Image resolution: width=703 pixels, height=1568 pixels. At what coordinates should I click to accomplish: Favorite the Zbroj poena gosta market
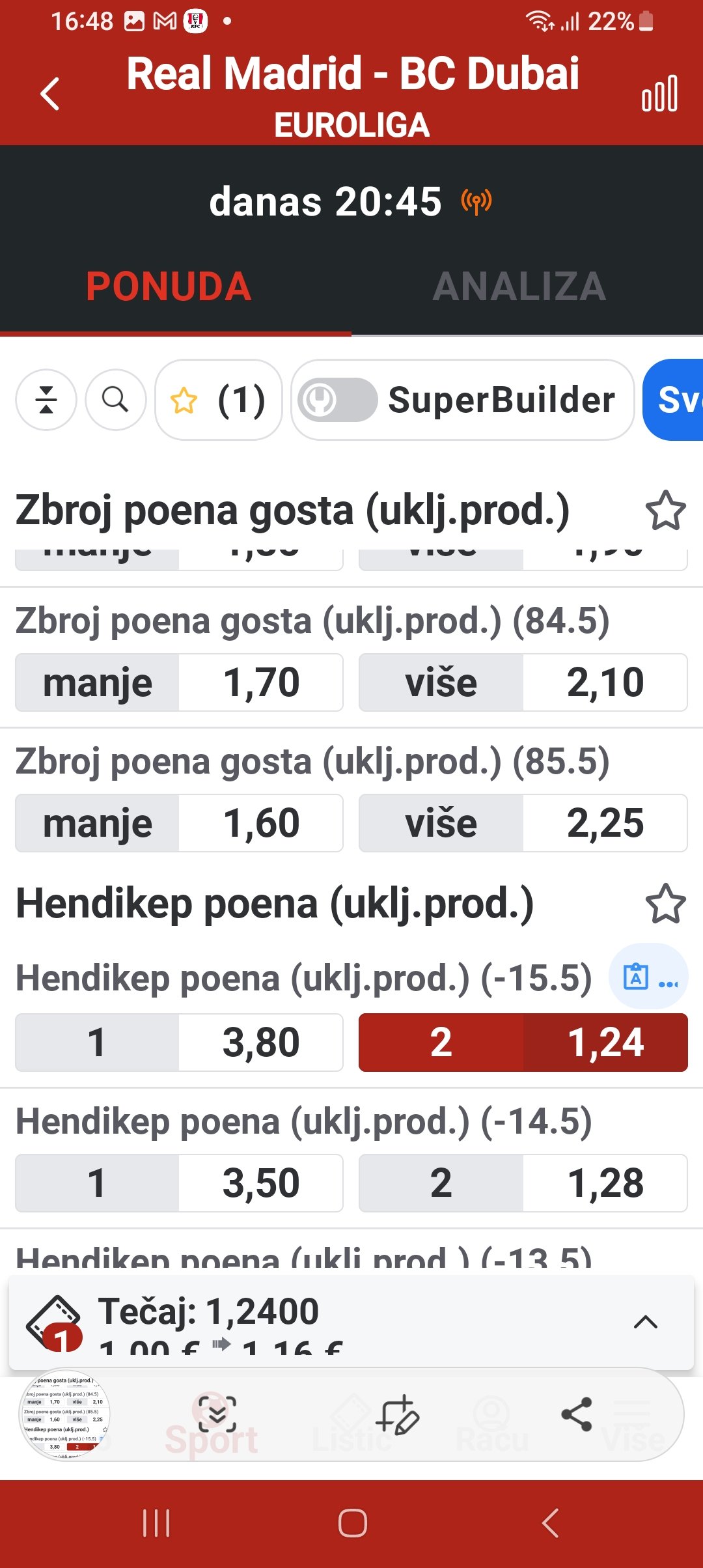coord(665,511)
